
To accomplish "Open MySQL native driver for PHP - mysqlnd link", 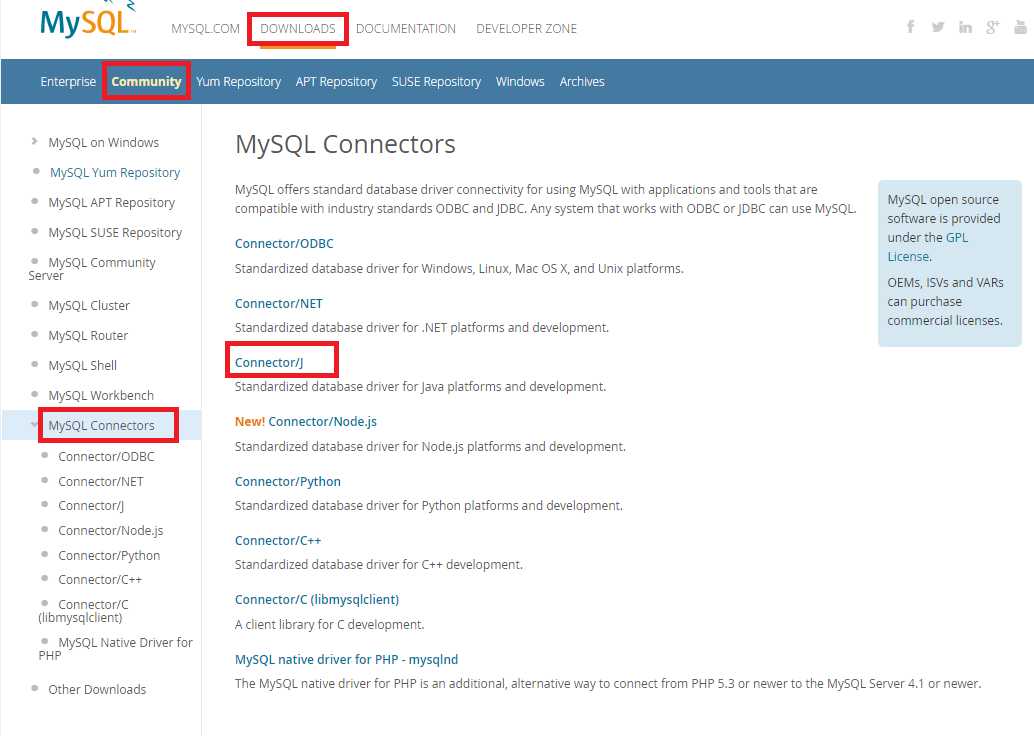I will tap(346, 659).
